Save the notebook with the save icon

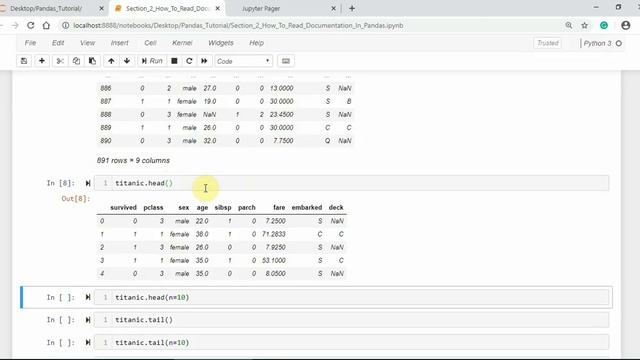[24, 61]
